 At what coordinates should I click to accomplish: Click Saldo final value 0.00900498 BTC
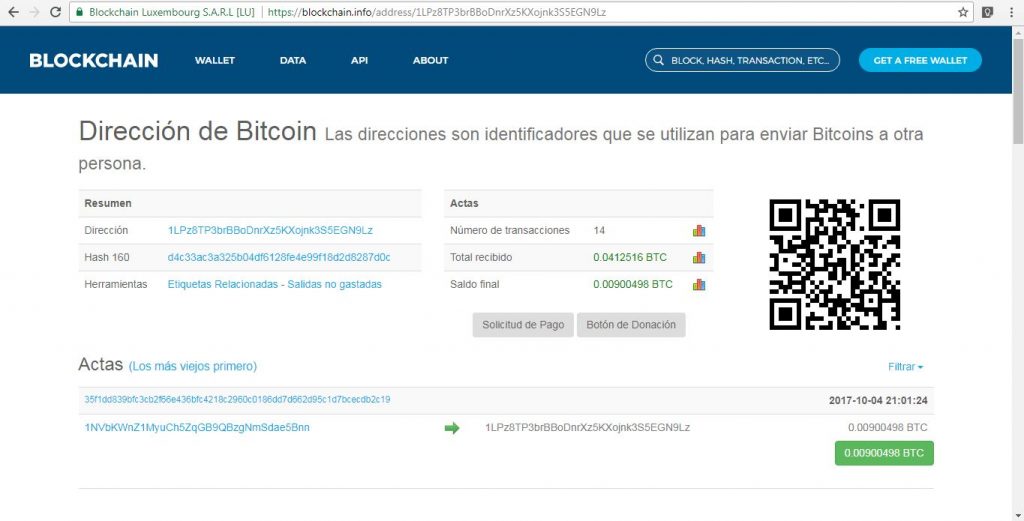pyautogui.click(x=633, y=285)
